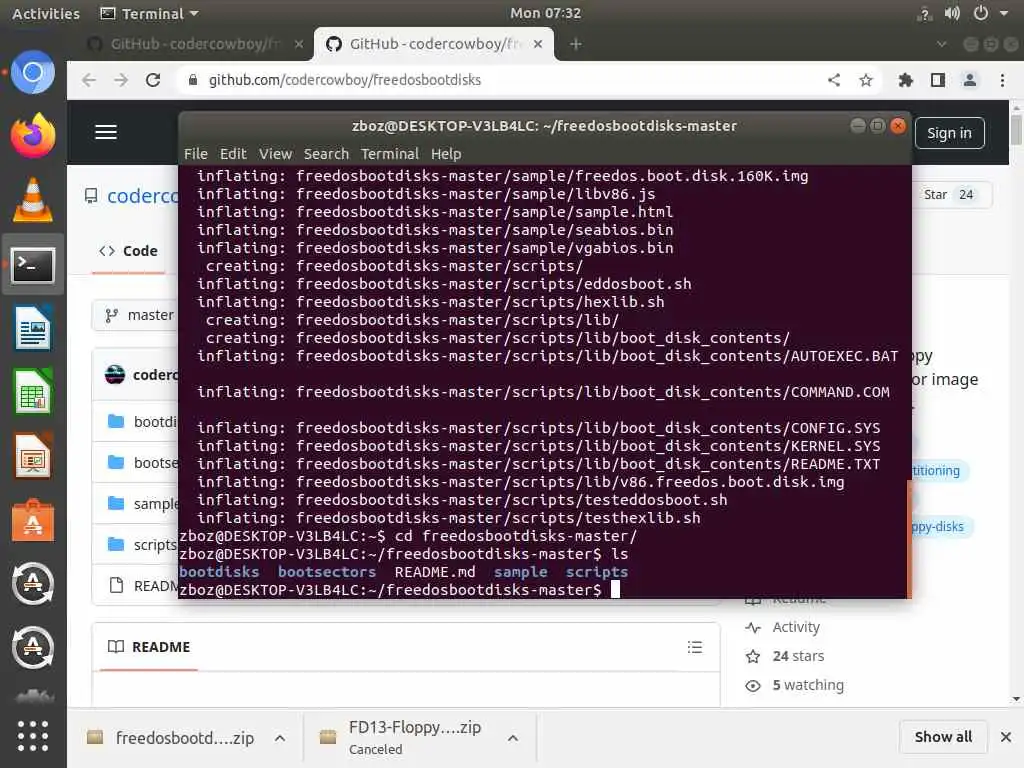Open LibreOffice Calc from dock
The height and width of the screenshot is (768, 1024).
[x=33, y=392]
